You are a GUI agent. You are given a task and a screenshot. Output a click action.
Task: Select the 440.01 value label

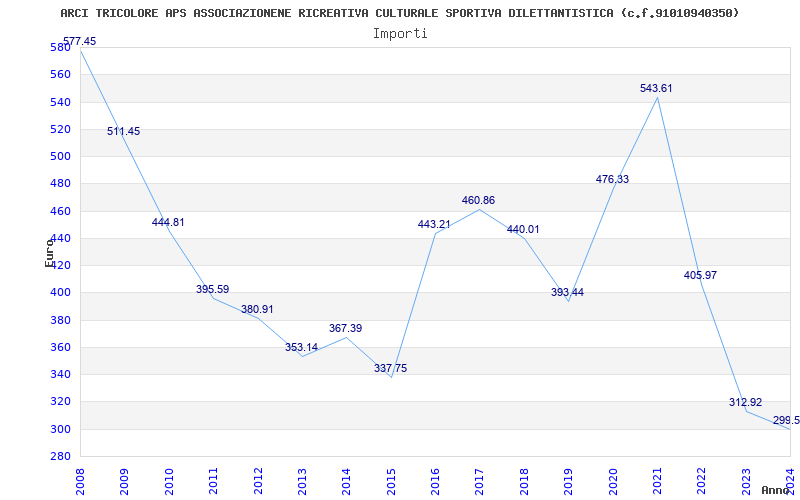[x=523, y=230]
